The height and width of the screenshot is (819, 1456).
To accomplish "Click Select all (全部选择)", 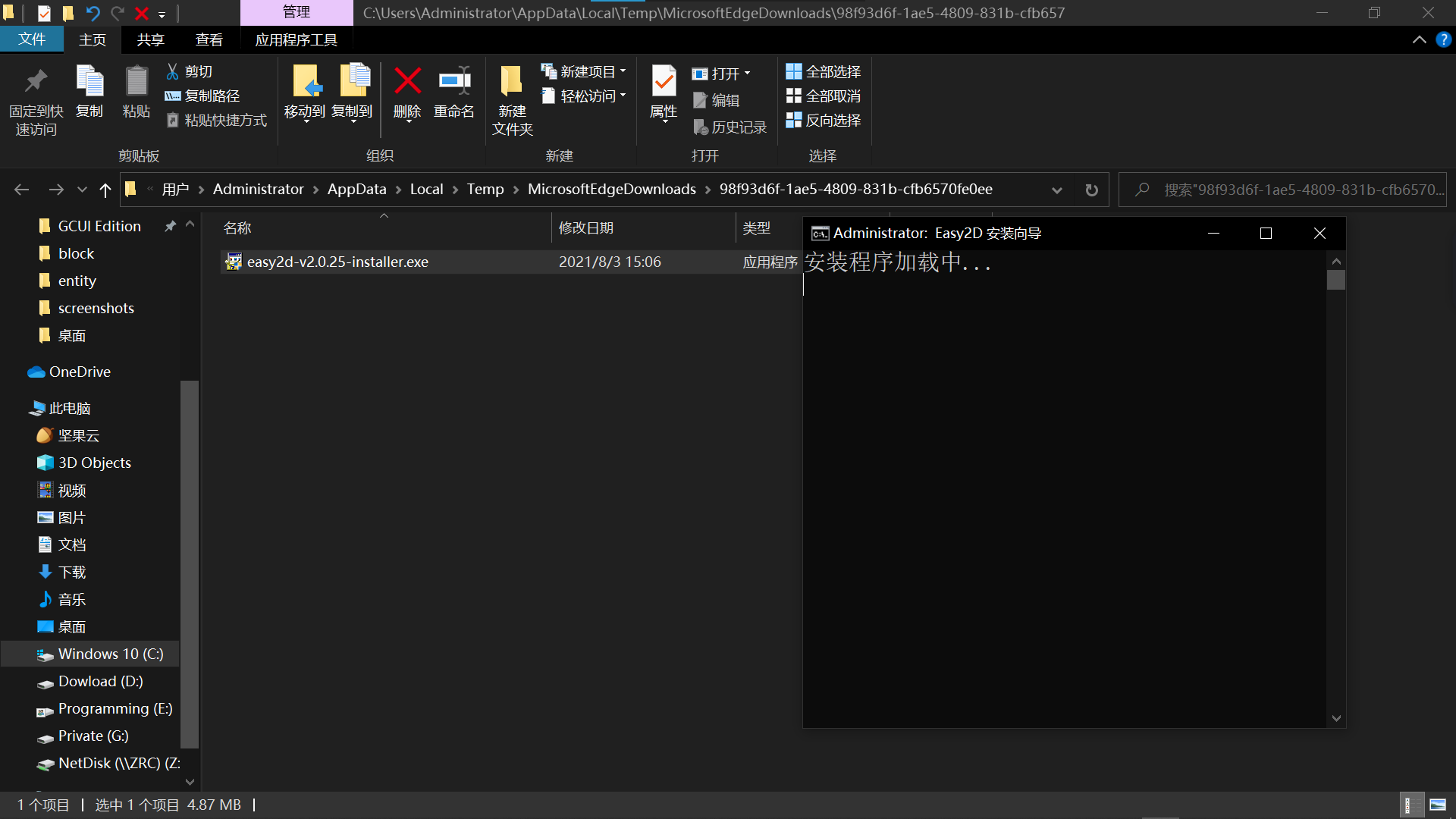I will tap(824, 71).
